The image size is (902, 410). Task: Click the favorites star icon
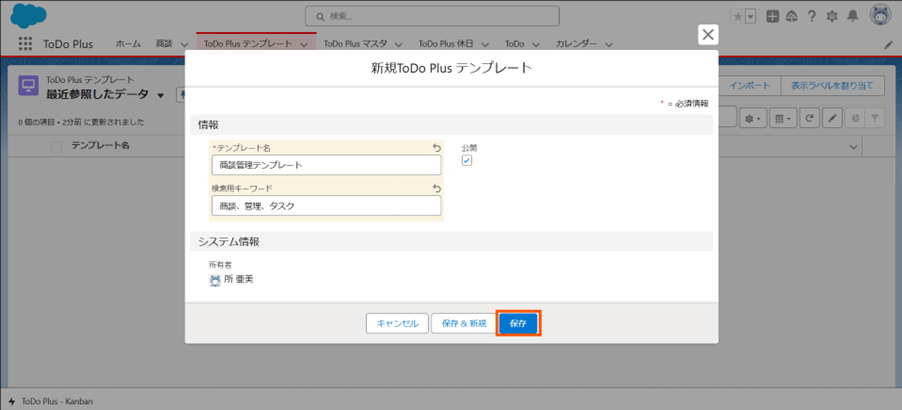tap(737, 17)
